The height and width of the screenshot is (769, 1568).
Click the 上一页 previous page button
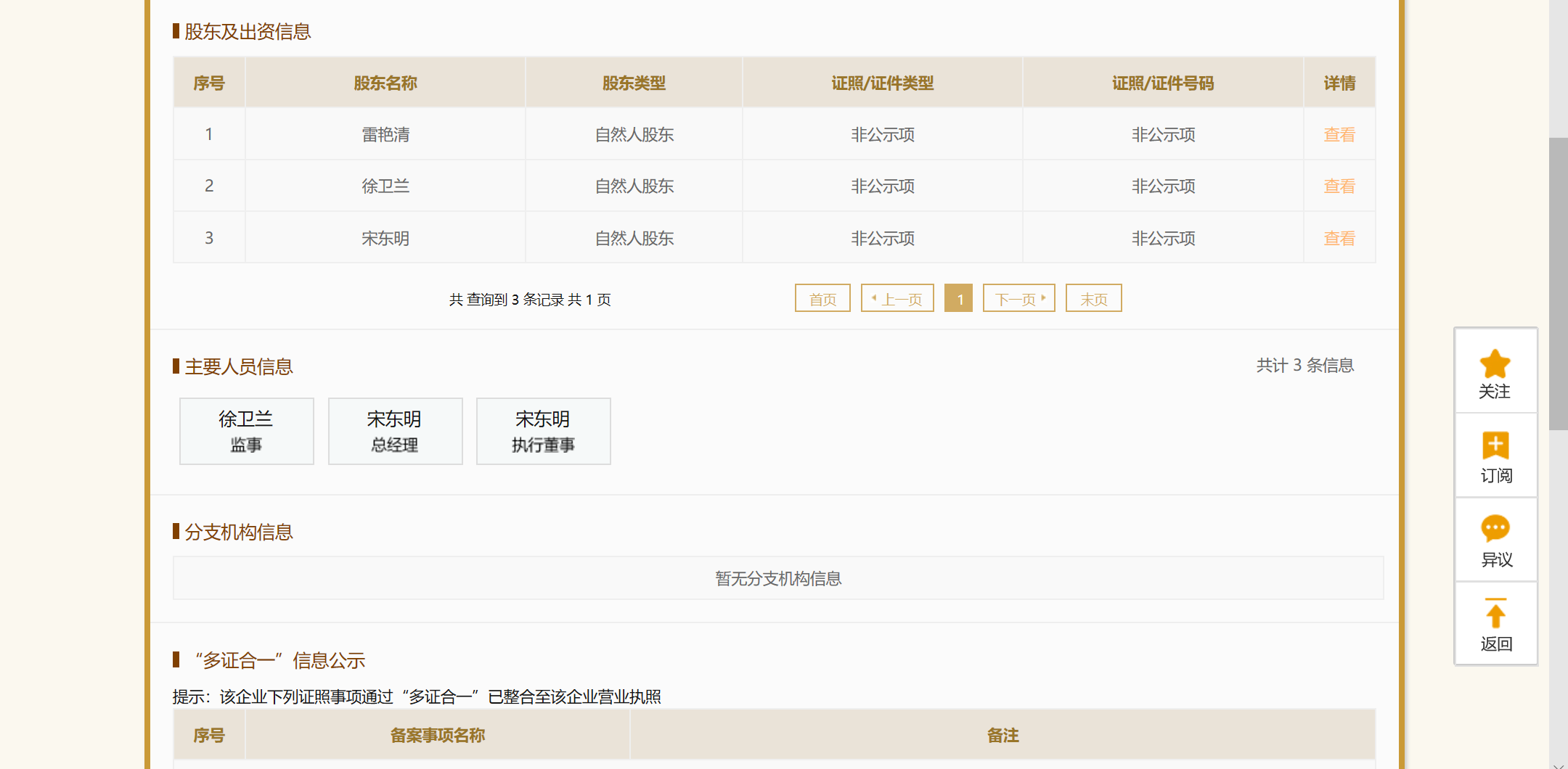(897, 299)
